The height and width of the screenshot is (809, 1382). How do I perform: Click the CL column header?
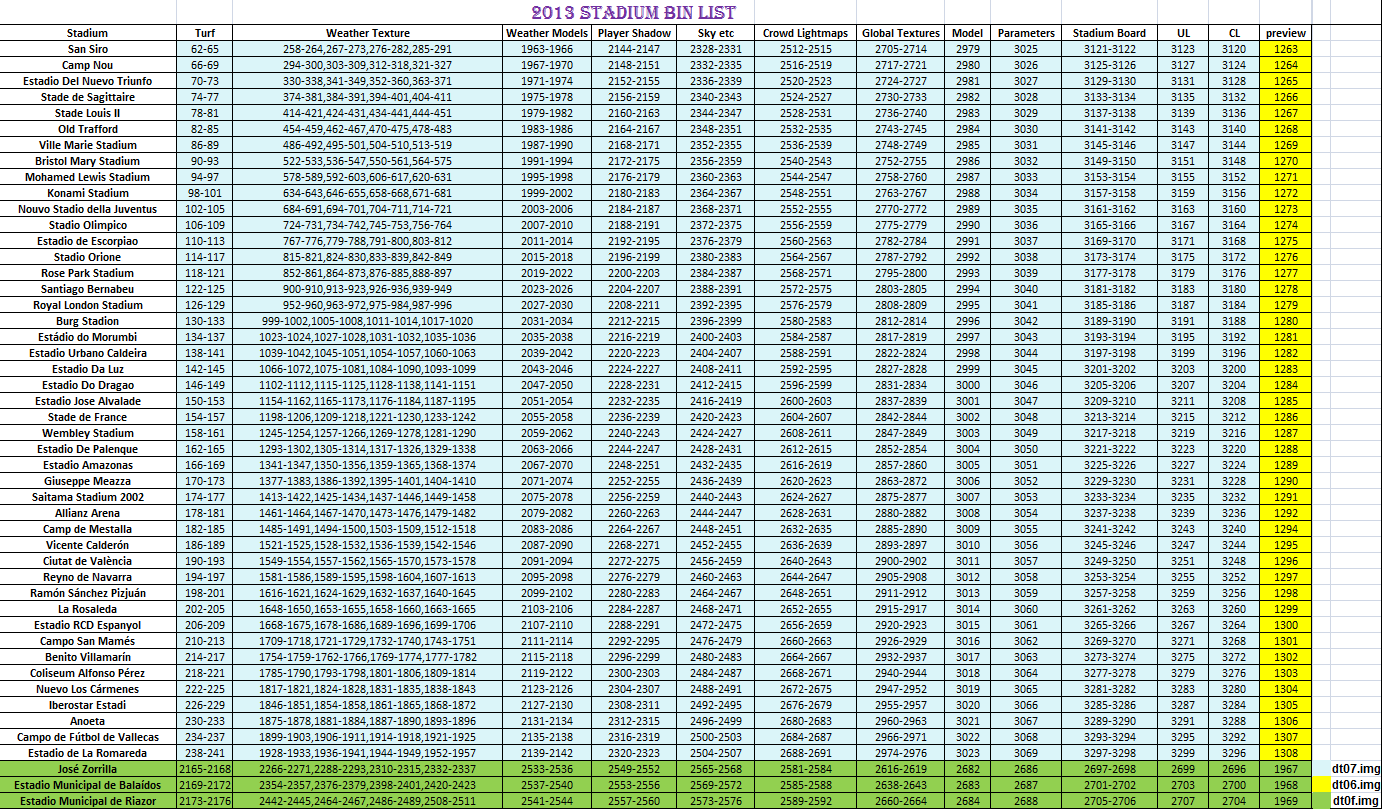click(x=1234, y=33)
